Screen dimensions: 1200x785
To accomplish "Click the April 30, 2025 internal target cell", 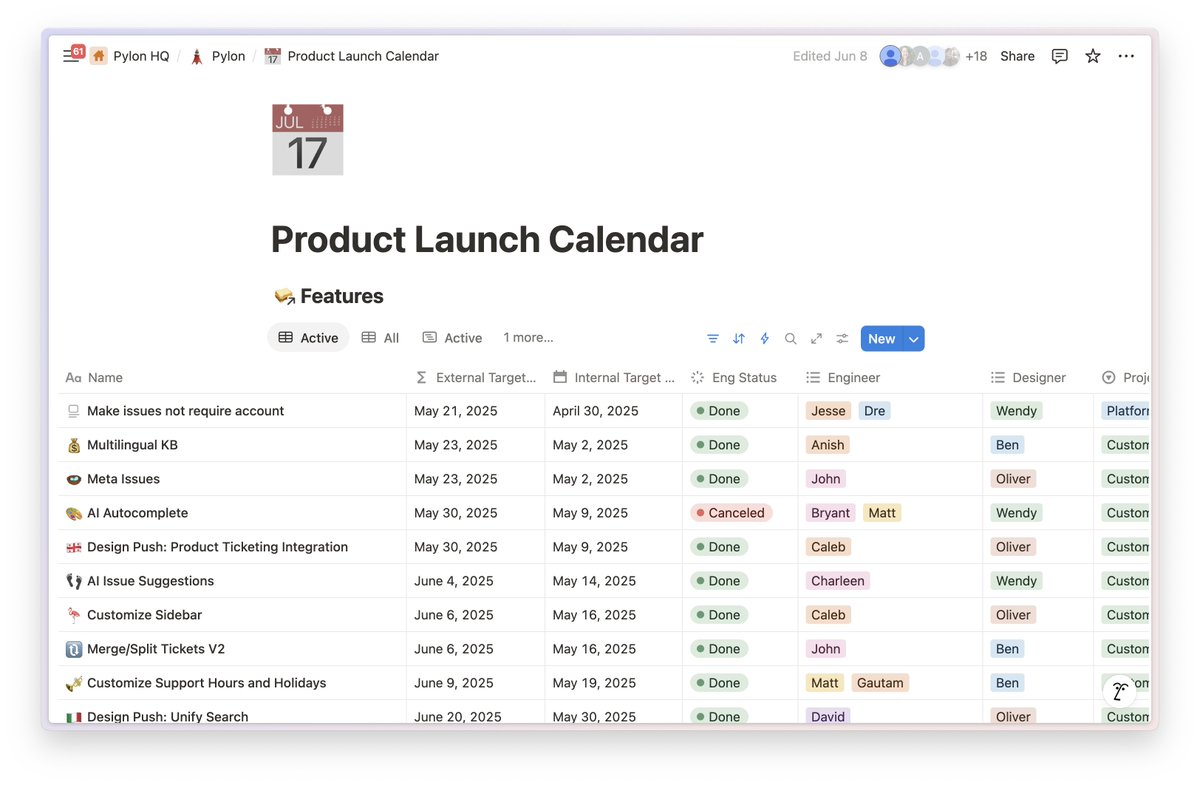I will (x=614, y=411).
